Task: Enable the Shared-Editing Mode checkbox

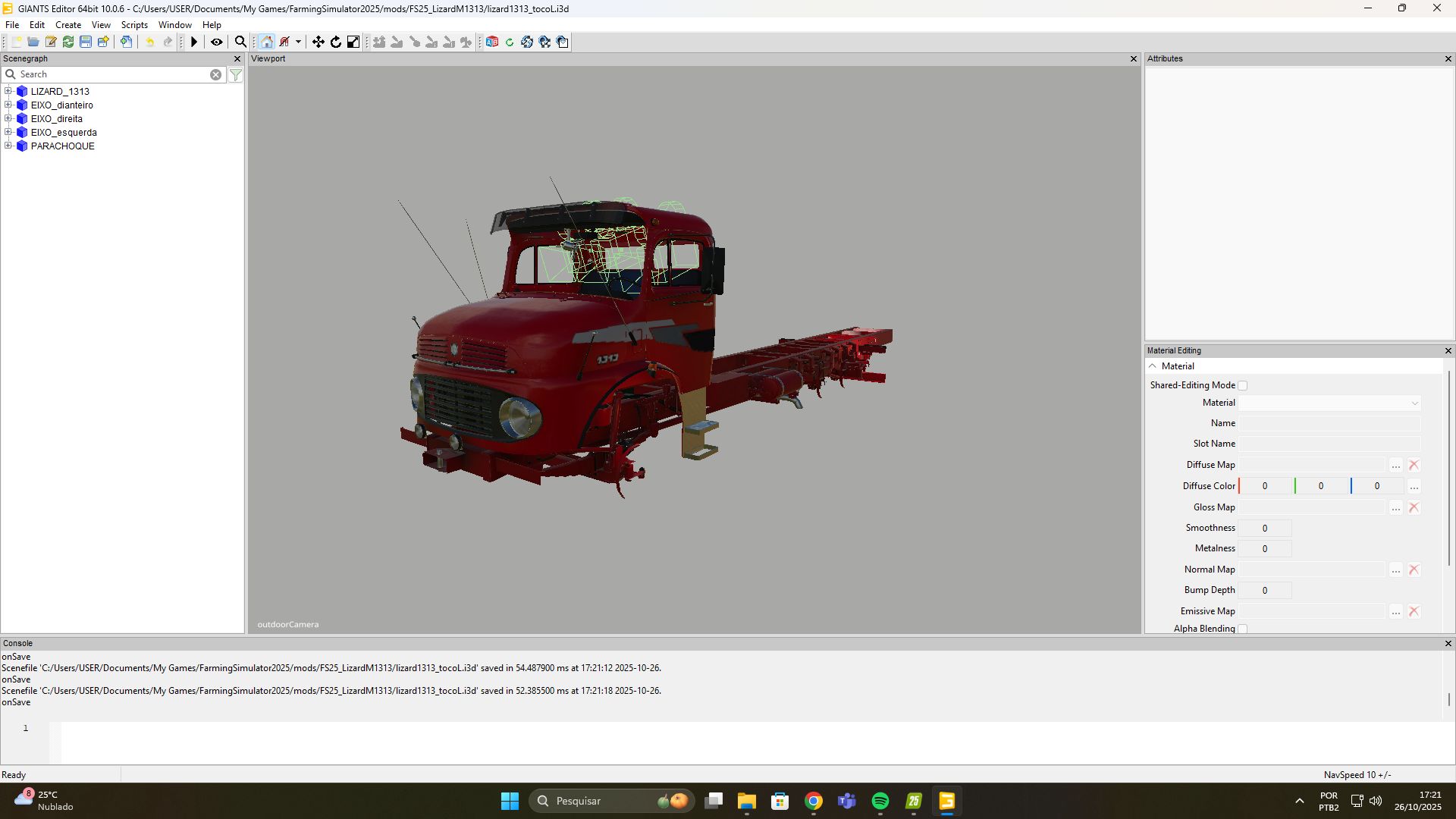Action: (x=1242, y=385)
